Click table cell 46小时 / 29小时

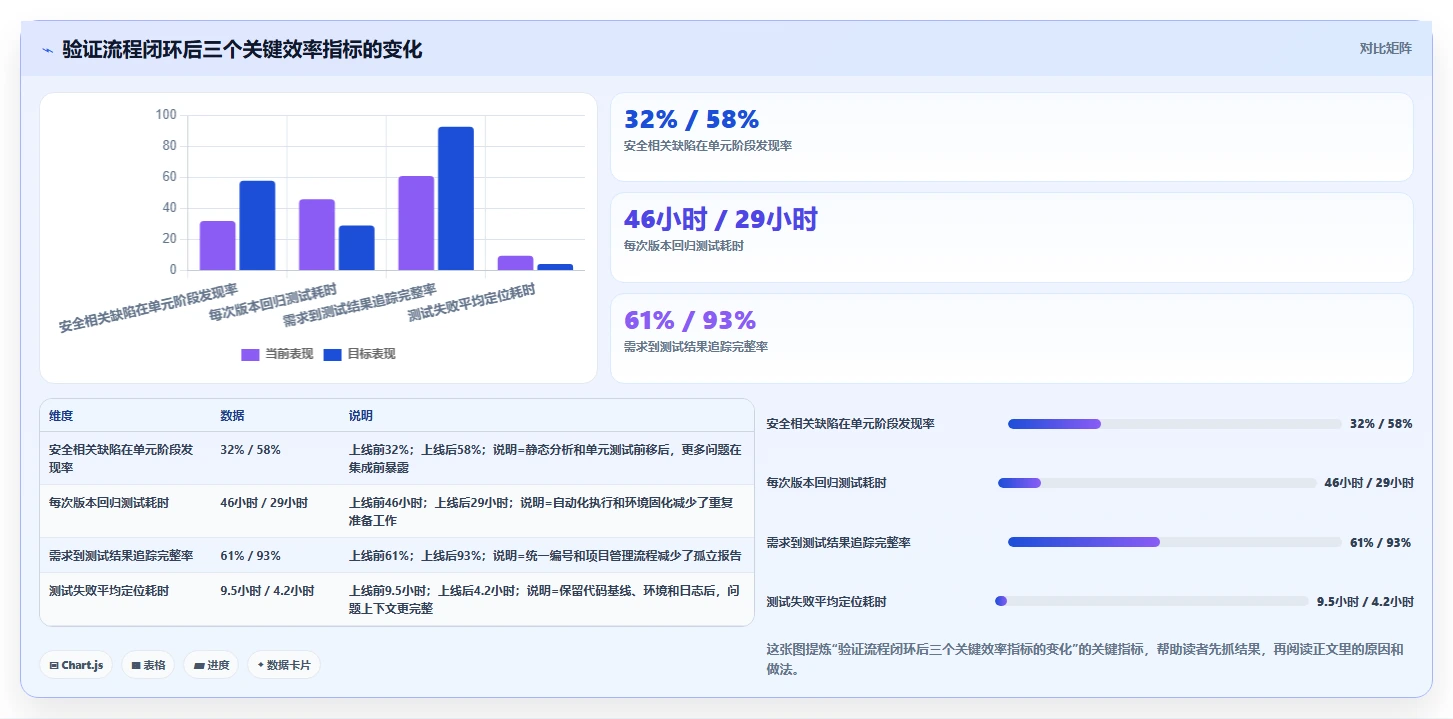point(264,503)
